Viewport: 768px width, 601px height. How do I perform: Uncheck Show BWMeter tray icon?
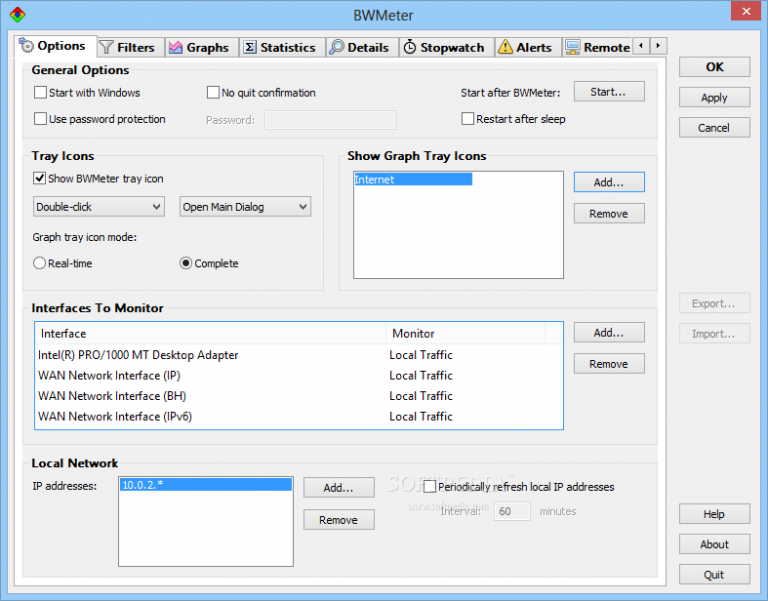[40, 178]
